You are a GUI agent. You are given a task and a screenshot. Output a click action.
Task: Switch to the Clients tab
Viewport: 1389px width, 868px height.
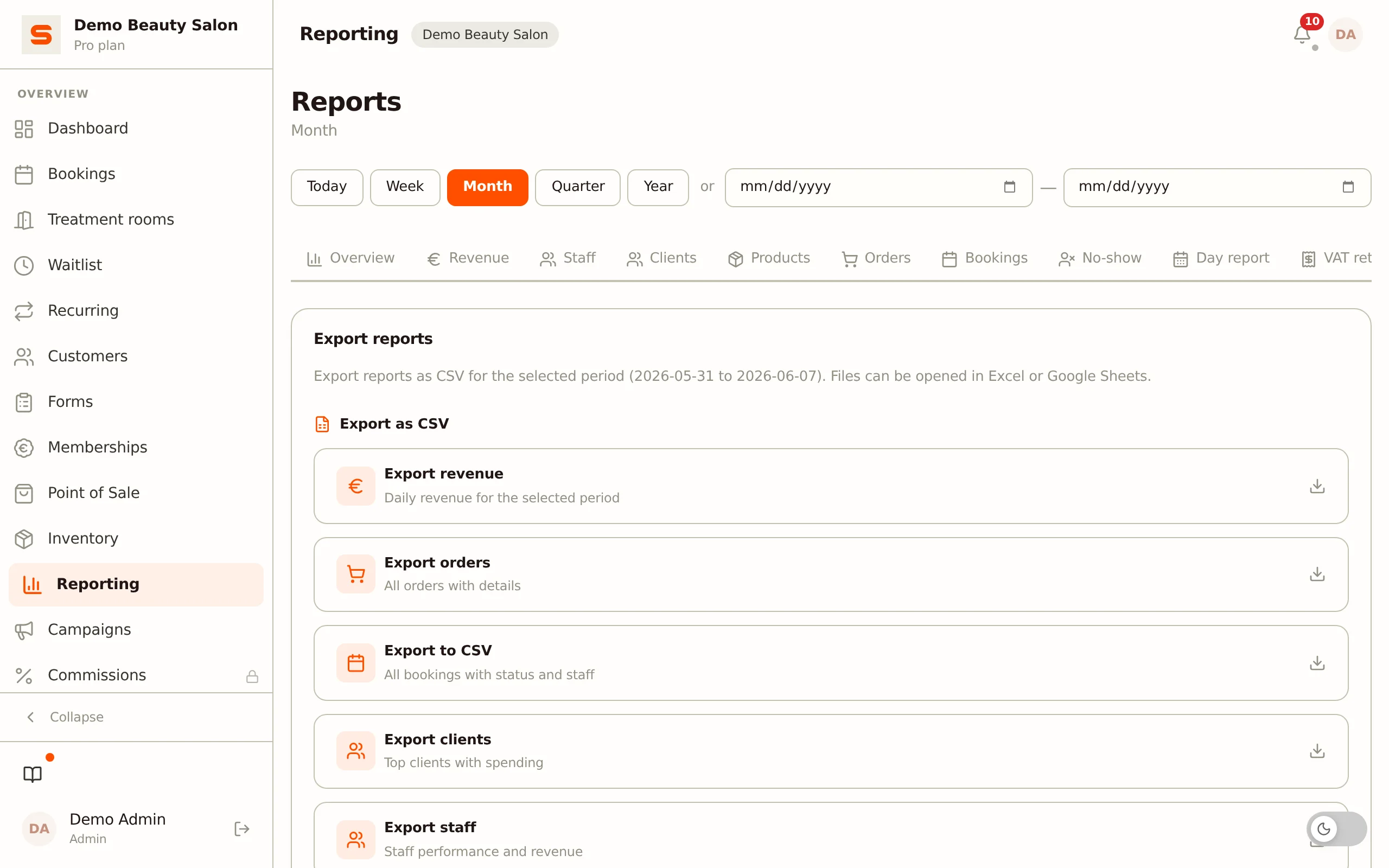pos(661,258)
